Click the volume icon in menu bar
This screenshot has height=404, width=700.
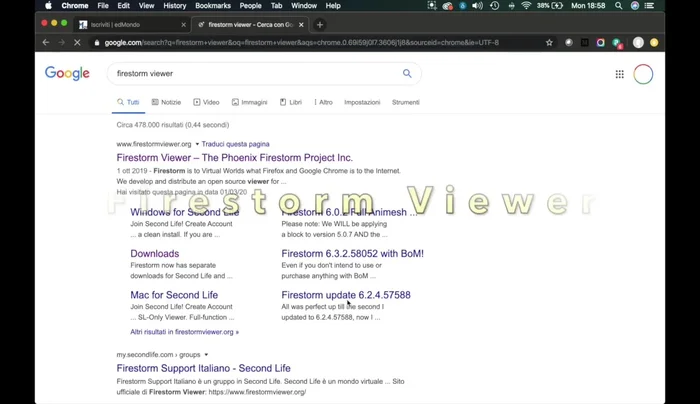(477, 6)
